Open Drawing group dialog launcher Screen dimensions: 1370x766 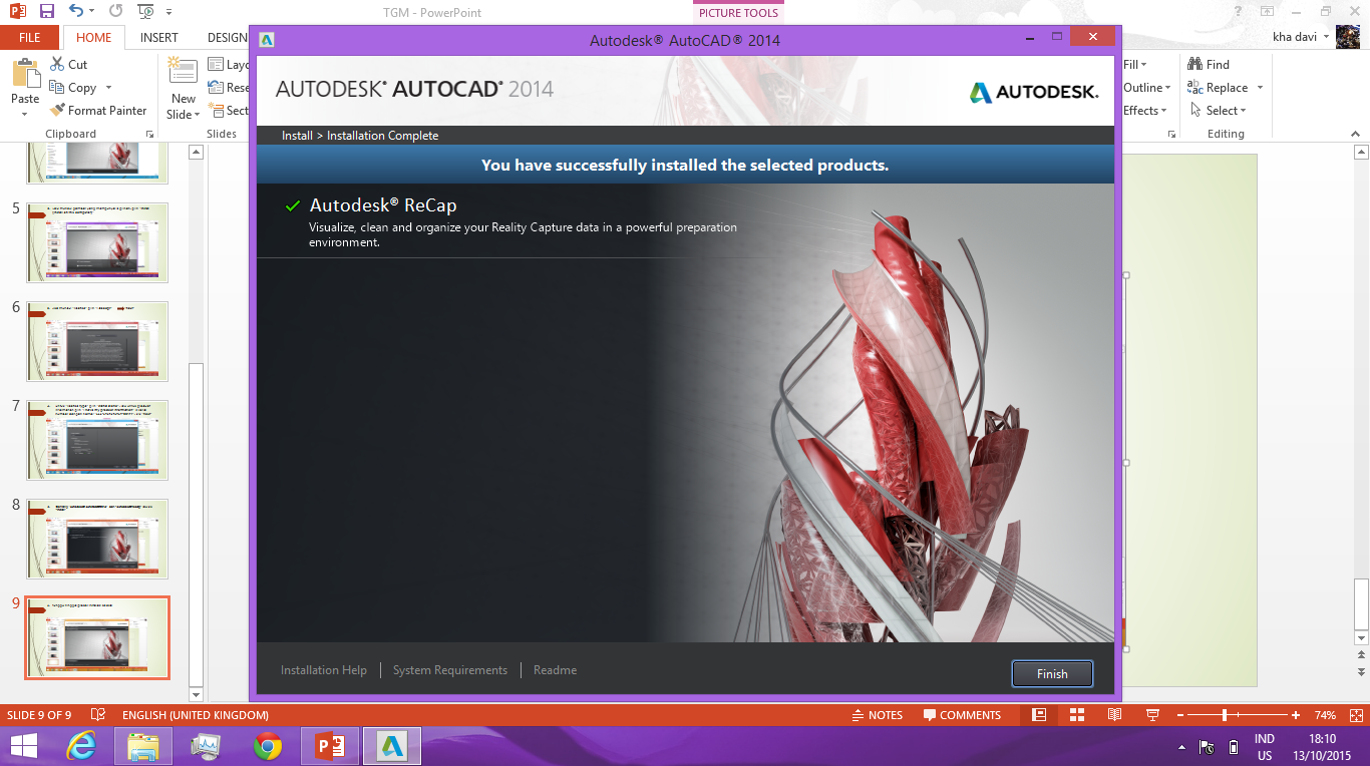pos(1170,134)
